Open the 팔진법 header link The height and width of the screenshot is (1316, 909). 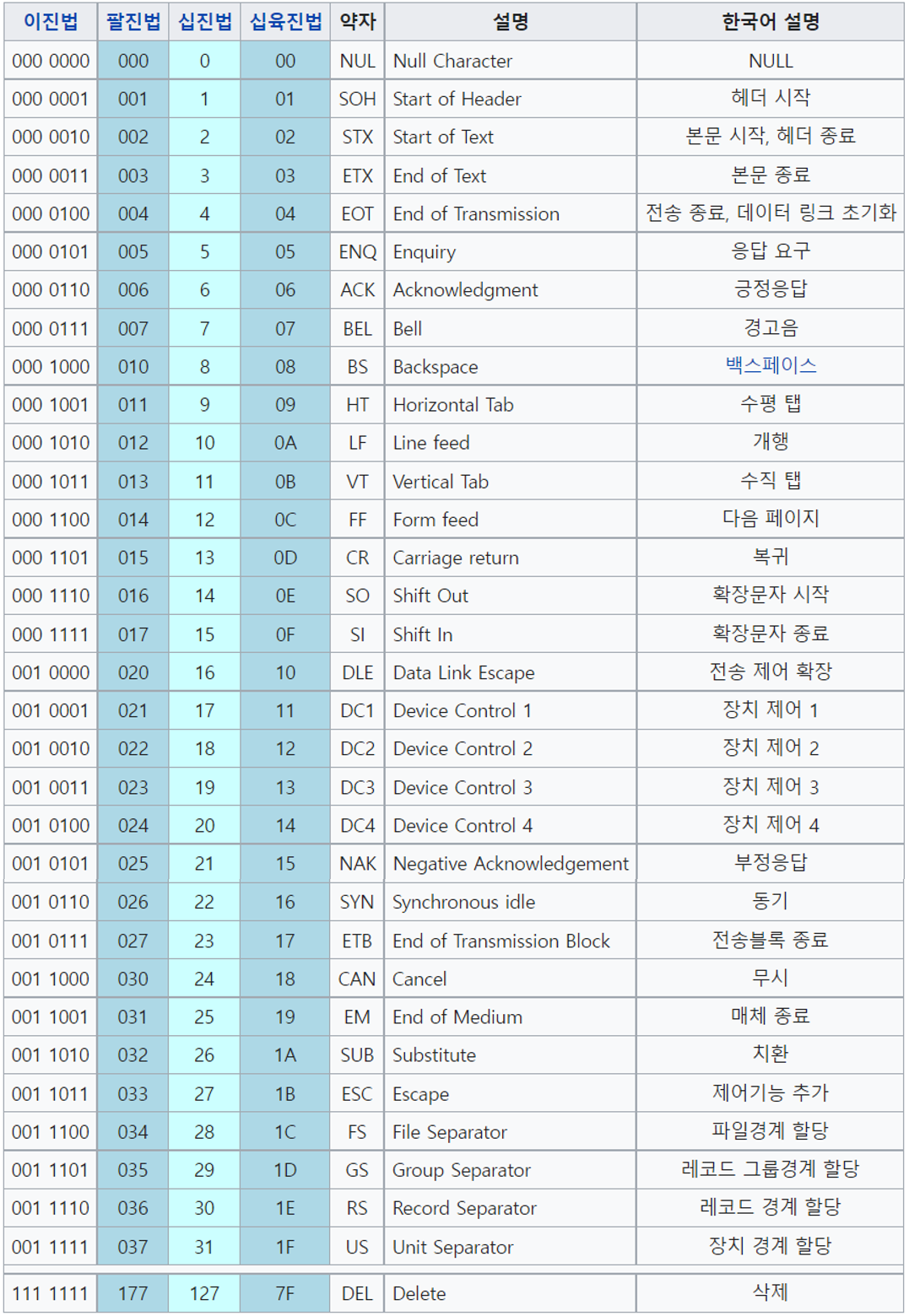point(133,22)
